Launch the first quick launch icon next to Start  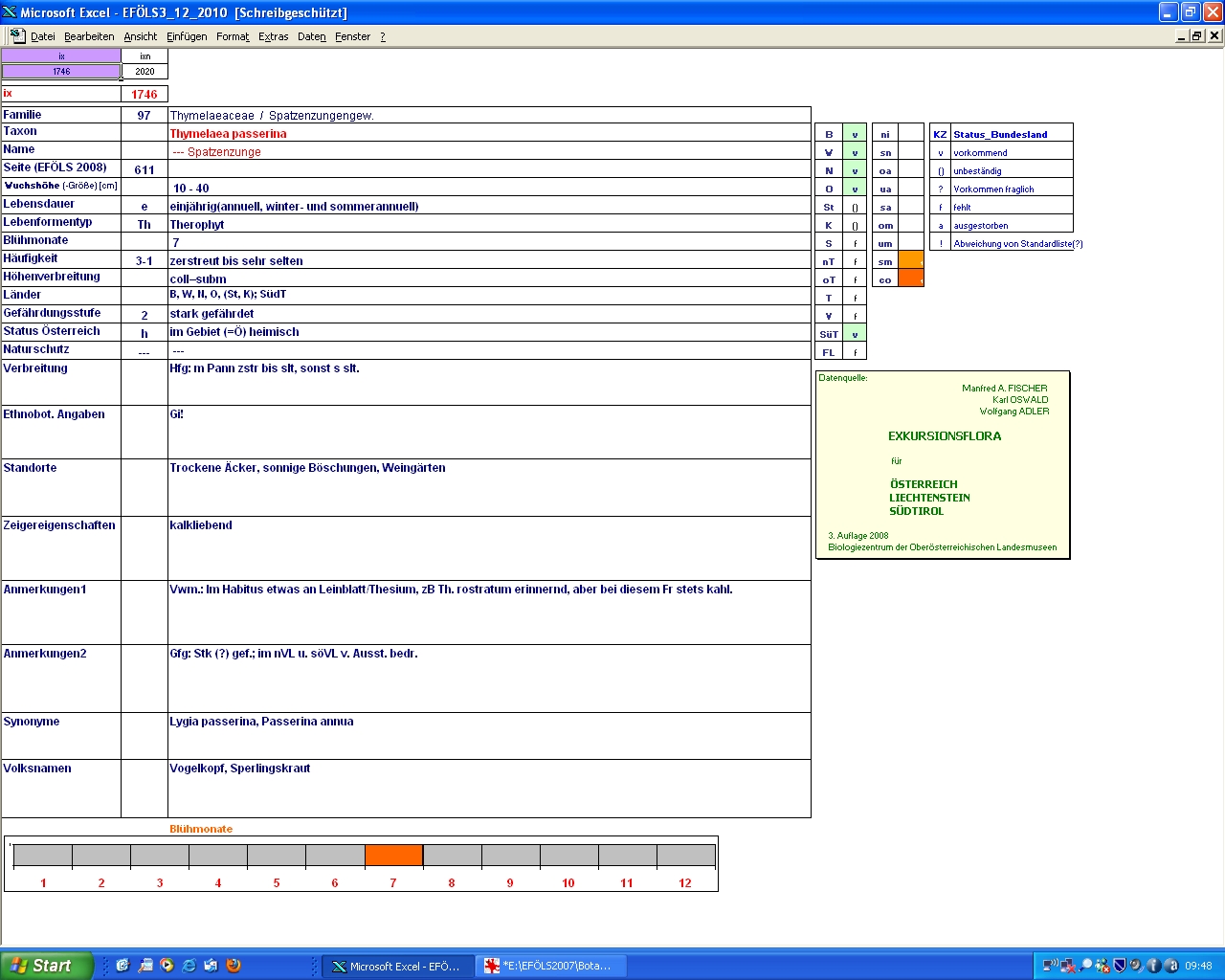coord(122,966)
